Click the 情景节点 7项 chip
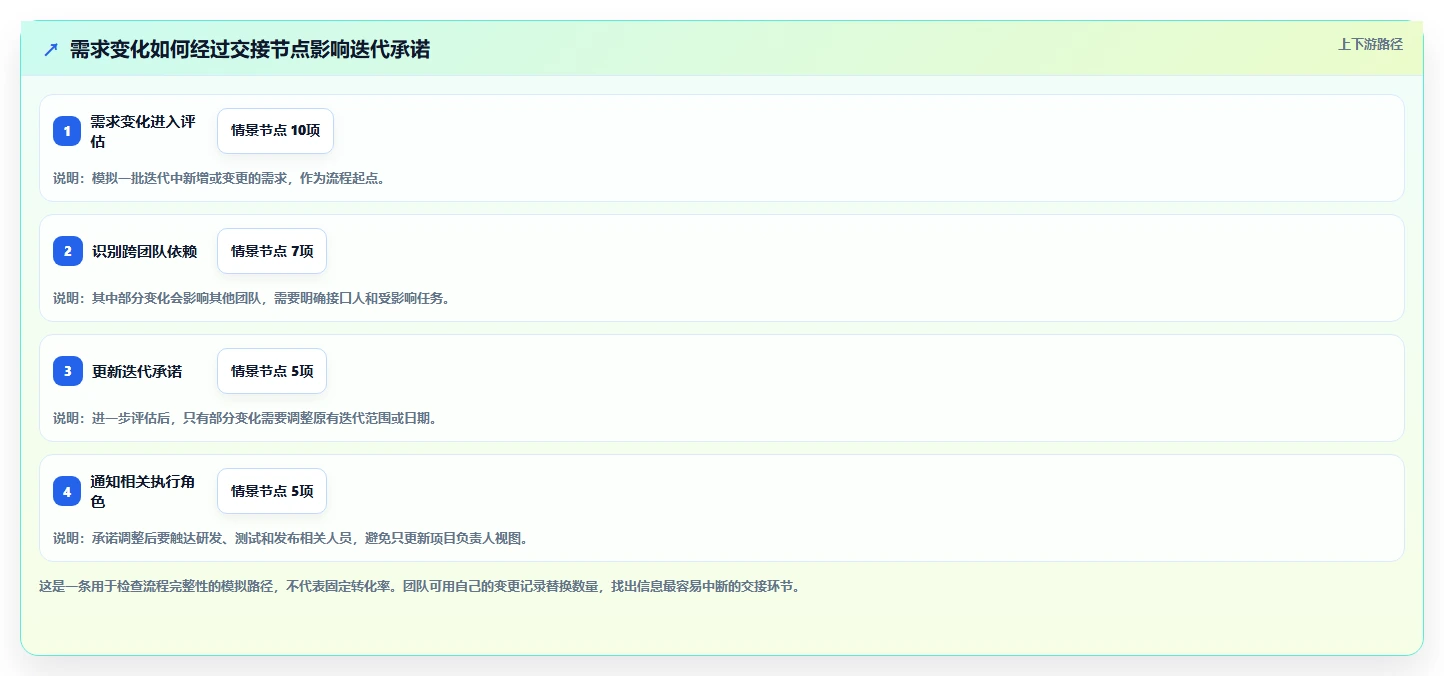The height and width of the screenshot is (676, 1444). click(x=272, y=251)
